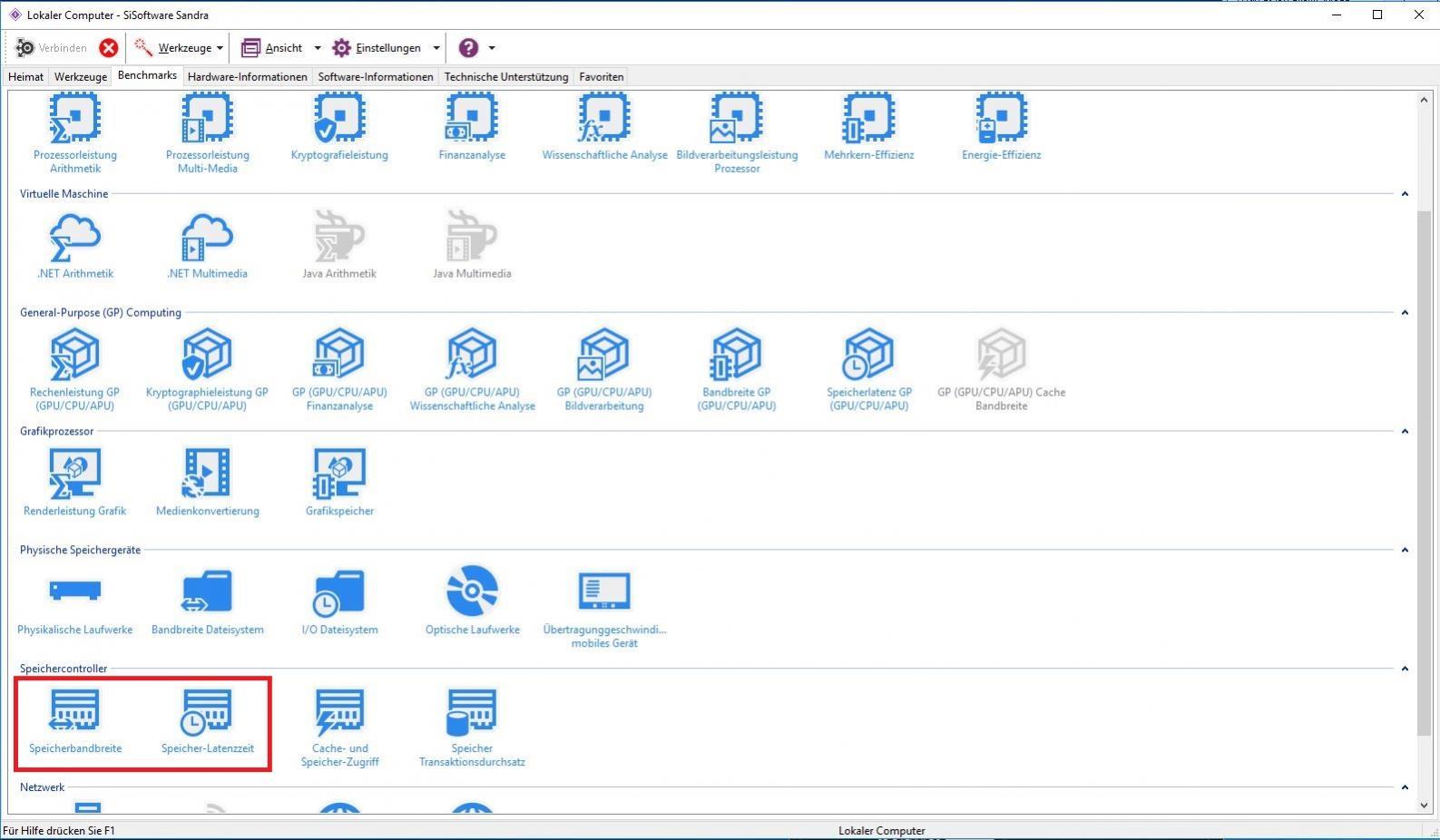Launch Bandbreite GP benchmark
This screenshot has height=840, width=1440.
tap(737, 370)
